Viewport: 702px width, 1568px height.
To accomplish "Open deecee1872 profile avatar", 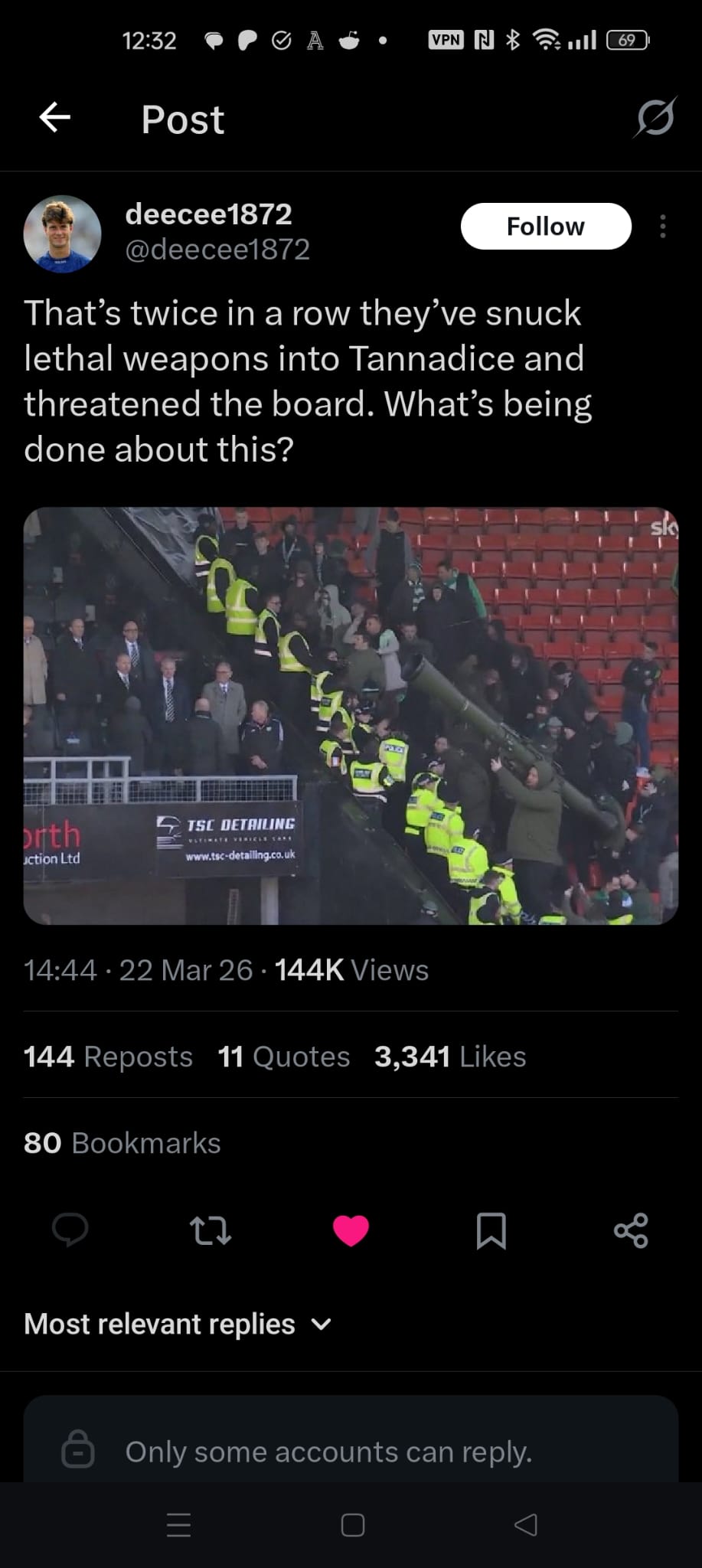I will click(x=63, y=234).
